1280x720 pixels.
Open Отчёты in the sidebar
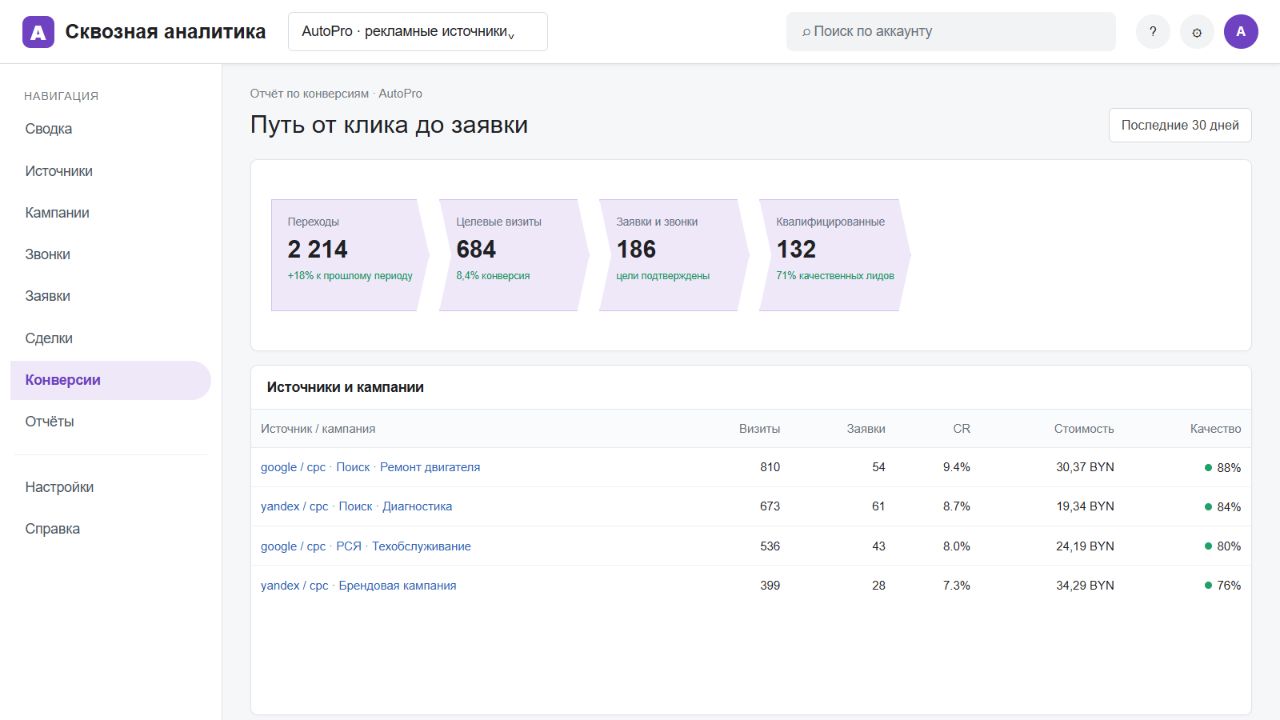pyautogui.click(x=111, y=421)
